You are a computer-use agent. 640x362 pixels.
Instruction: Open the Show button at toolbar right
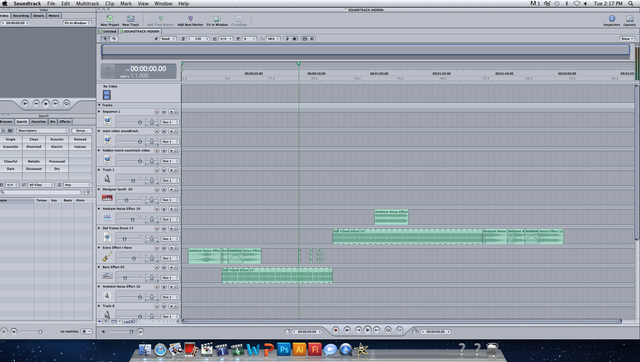click(x=627, y=39)
